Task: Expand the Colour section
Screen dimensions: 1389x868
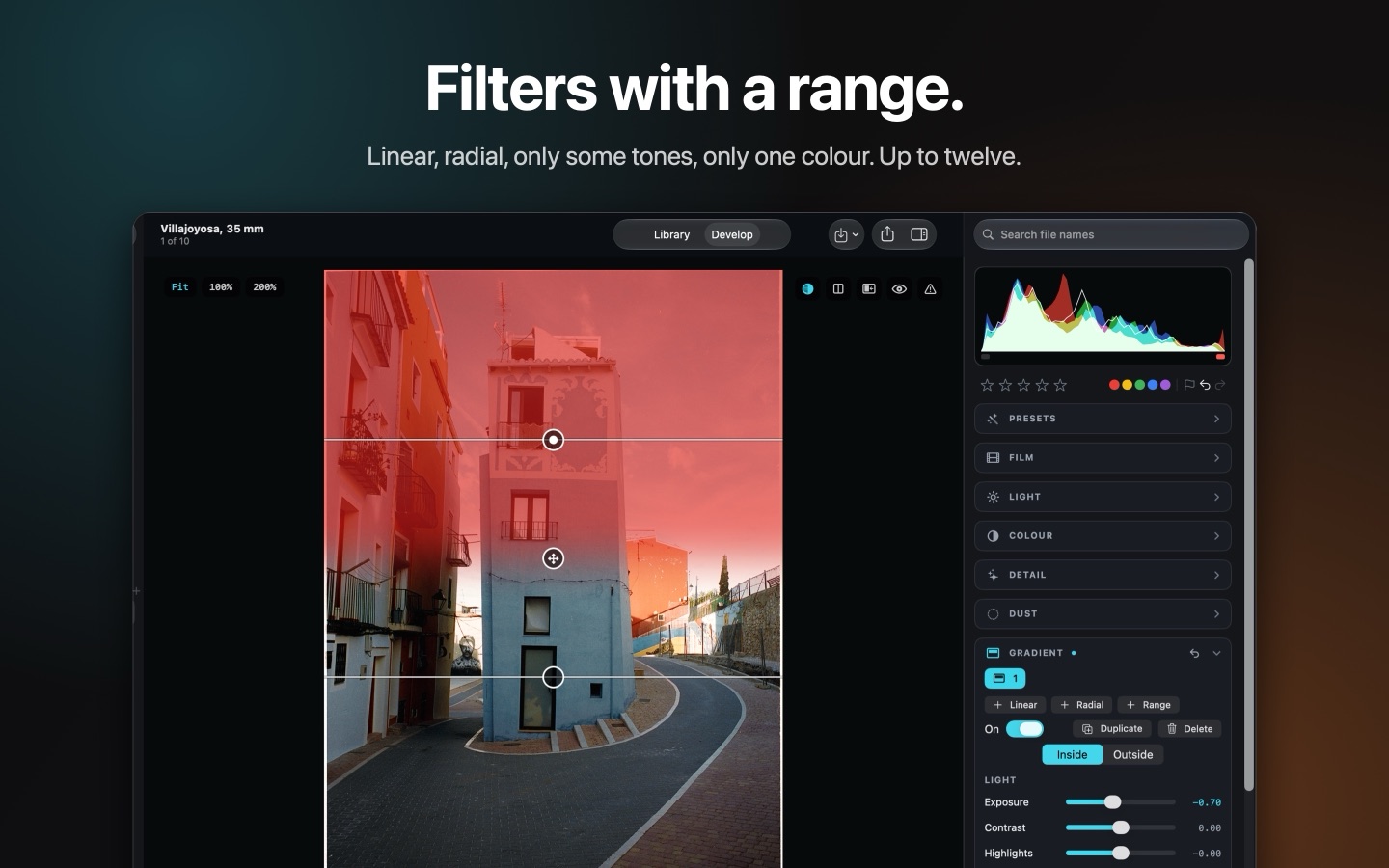Action: [x=1103, y=536]
